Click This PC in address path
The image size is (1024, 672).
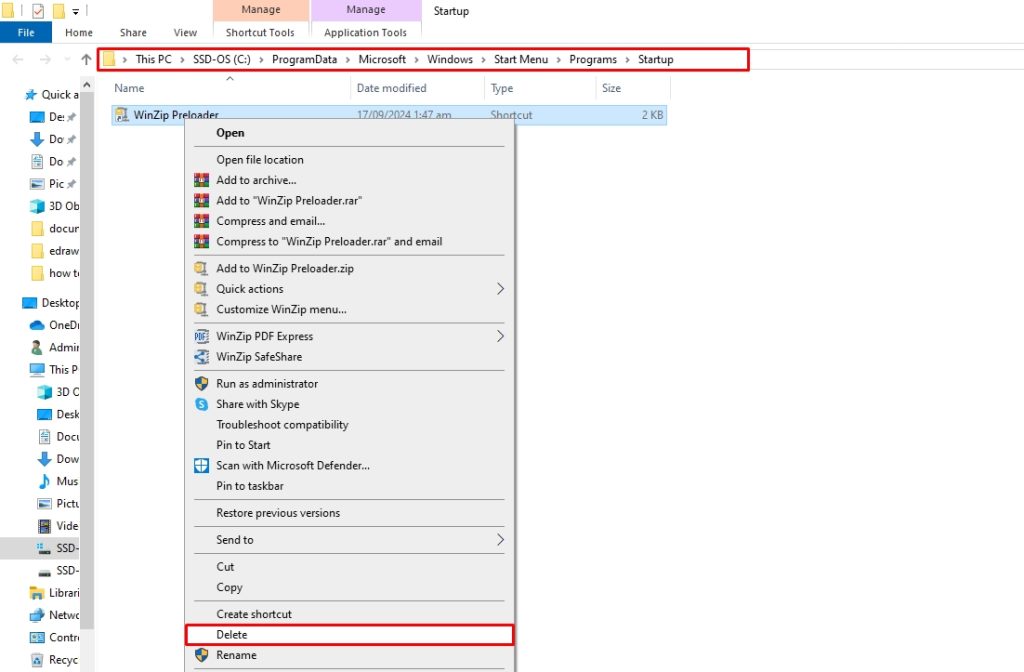153,59
